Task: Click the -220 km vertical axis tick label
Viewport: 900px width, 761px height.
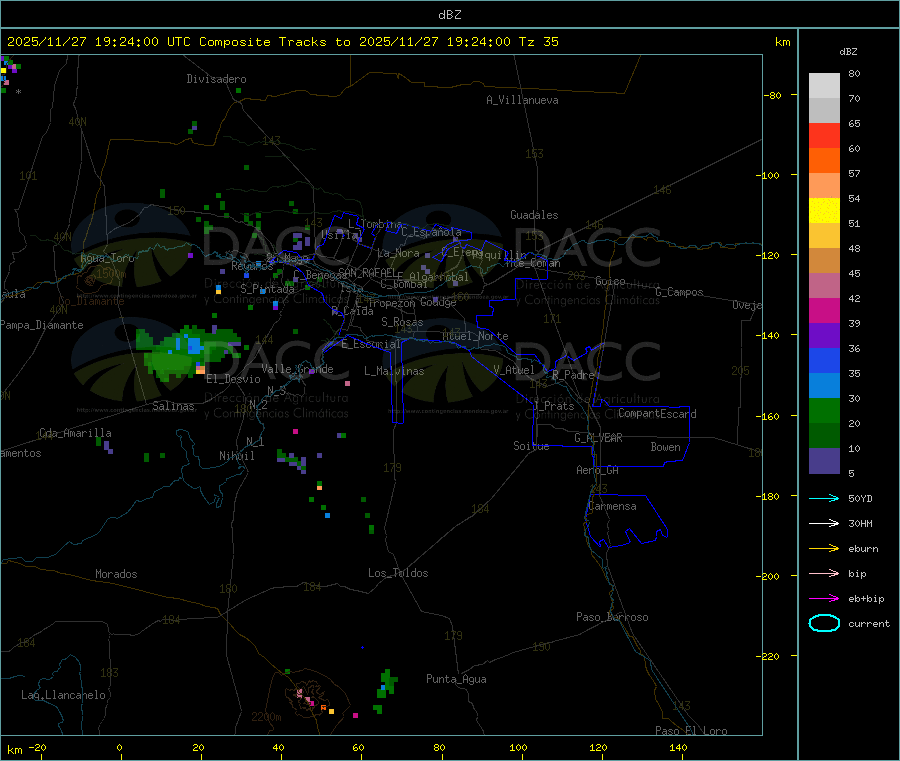Action: 770,656
